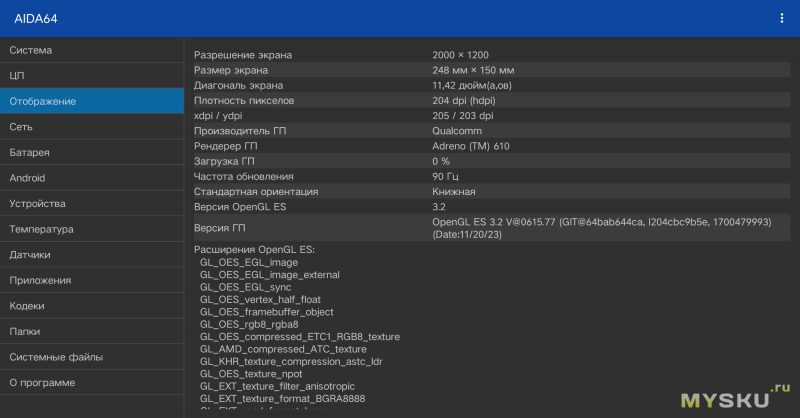Show the Устройства section

coord(92,203)
